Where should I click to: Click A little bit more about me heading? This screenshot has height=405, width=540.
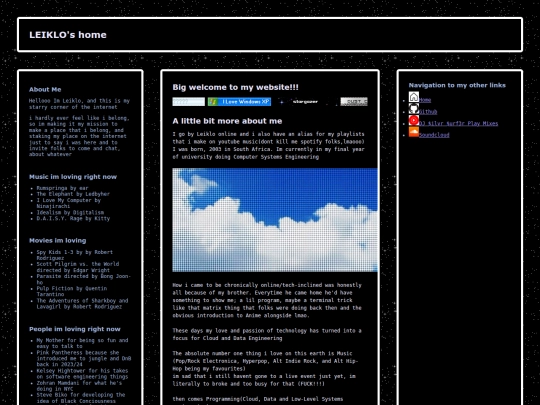227,121
